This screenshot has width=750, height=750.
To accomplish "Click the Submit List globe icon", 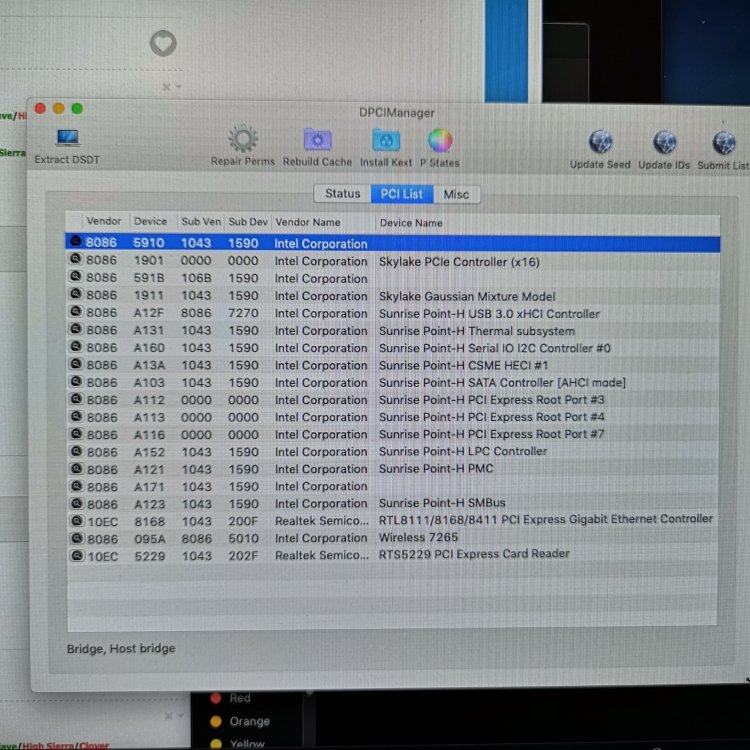I will (723, 143).
